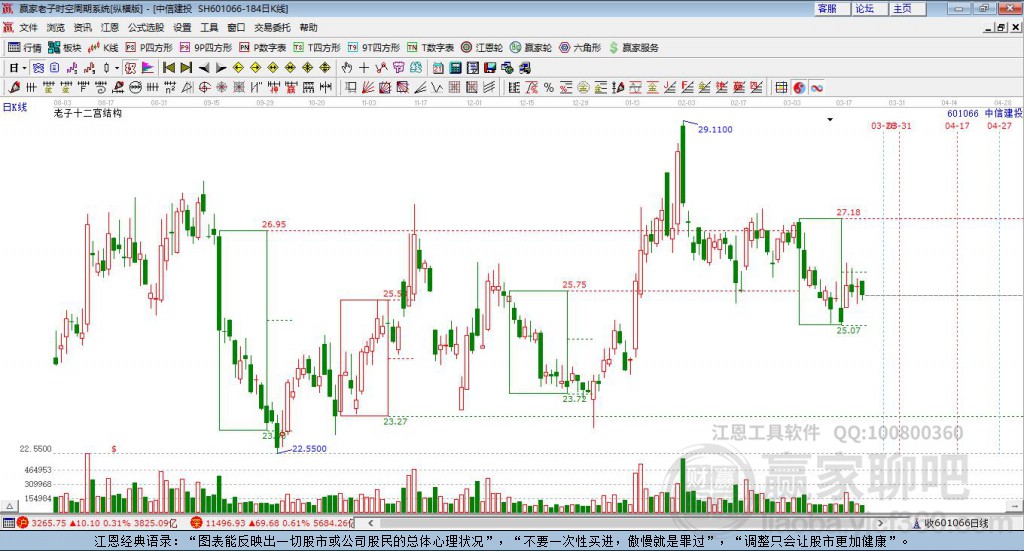Click the horizontal scrollbar left arrow
Viewport: 1024px width, 551px height.
coord(370,523)
